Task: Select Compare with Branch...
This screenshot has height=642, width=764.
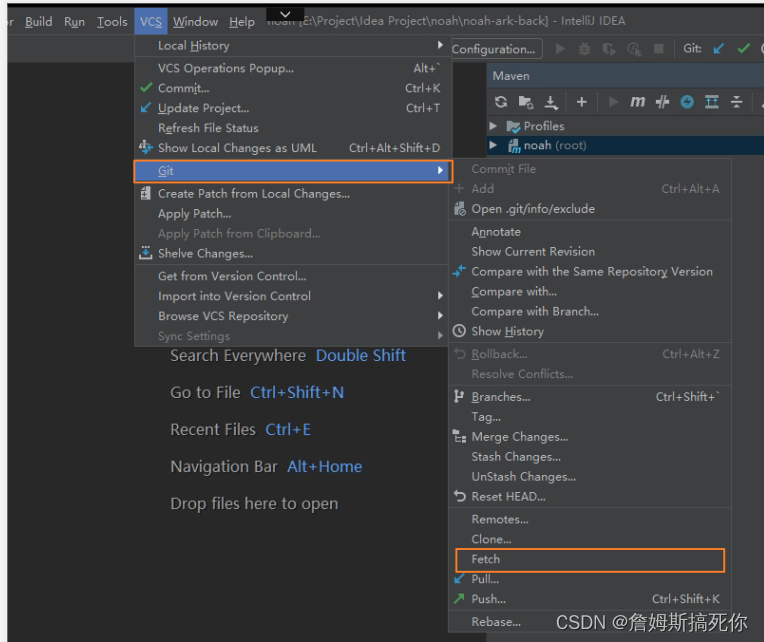Action: coord(590,312)
